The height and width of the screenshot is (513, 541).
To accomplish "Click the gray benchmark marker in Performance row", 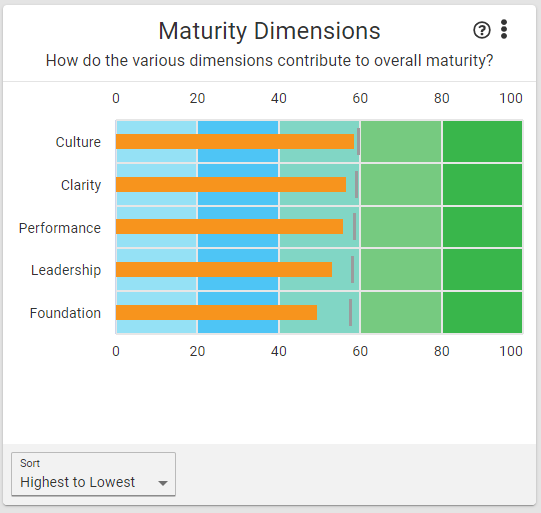I will pos(354,227).
